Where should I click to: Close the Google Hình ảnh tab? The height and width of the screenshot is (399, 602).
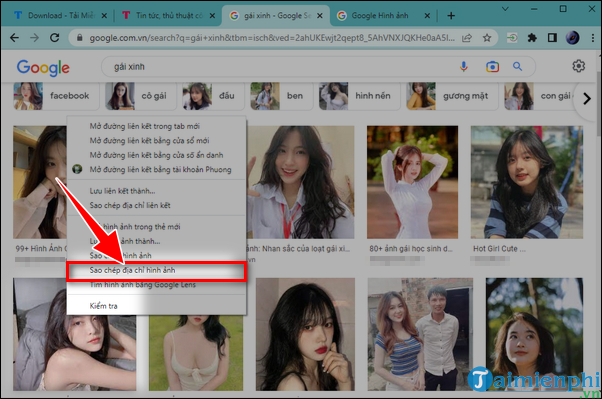pyautogui.click(x=427, y=16)
